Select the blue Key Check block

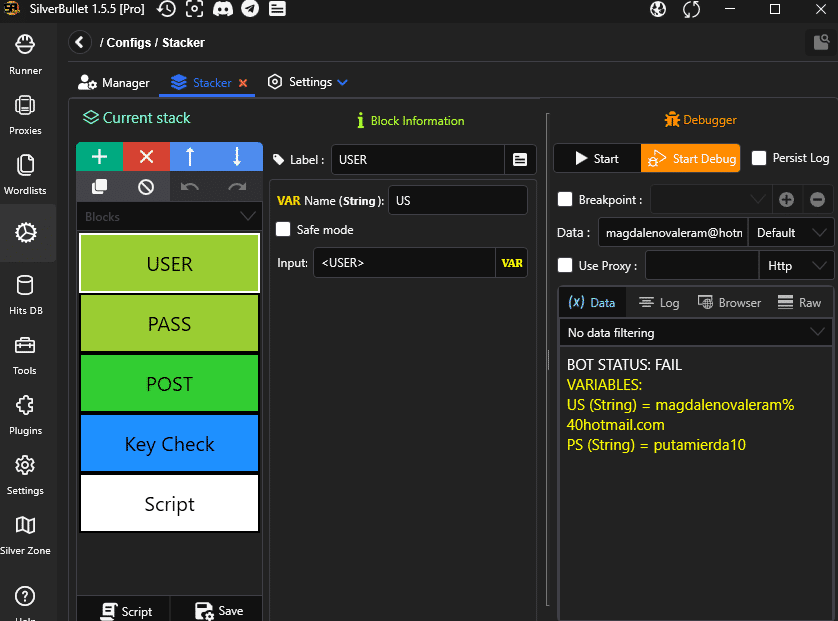point(169,444)
